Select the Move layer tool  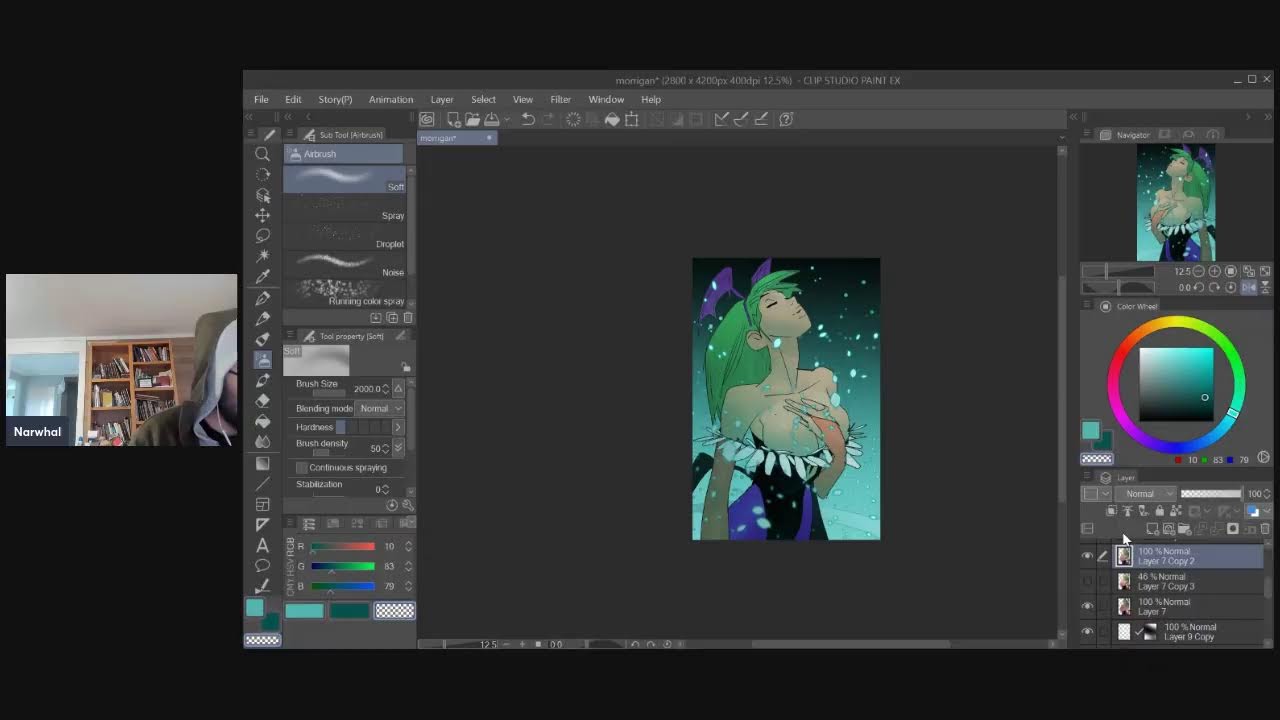pos(262,215)
